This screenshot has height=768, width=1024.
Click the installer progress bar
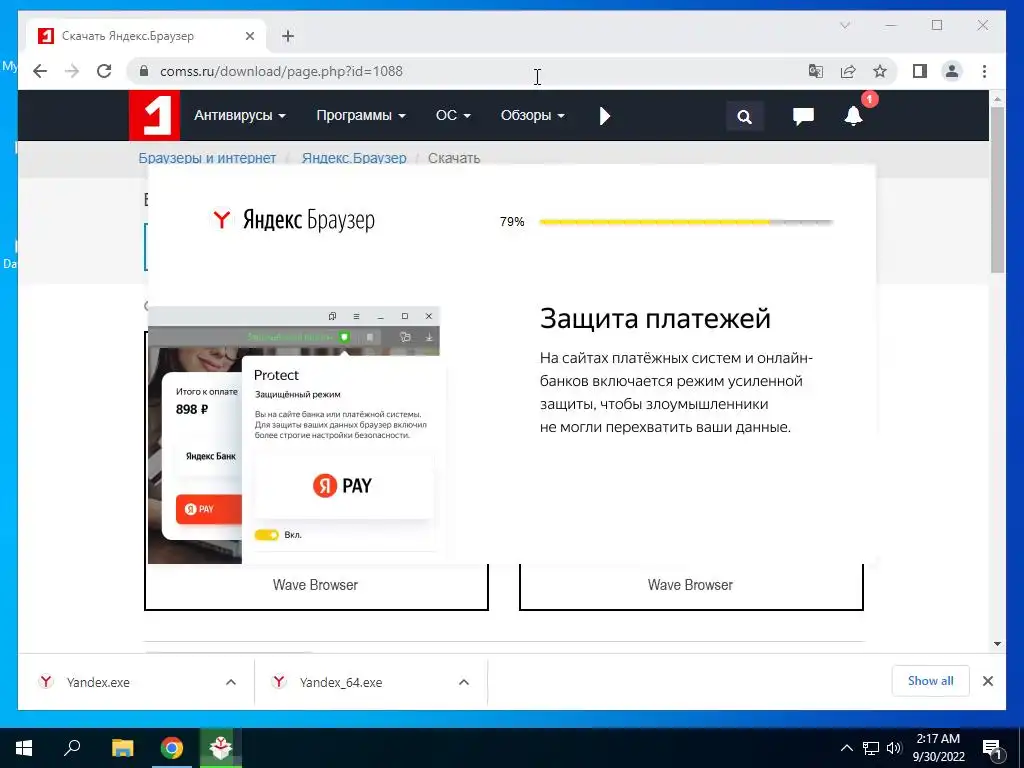click(x=686, y=222)
